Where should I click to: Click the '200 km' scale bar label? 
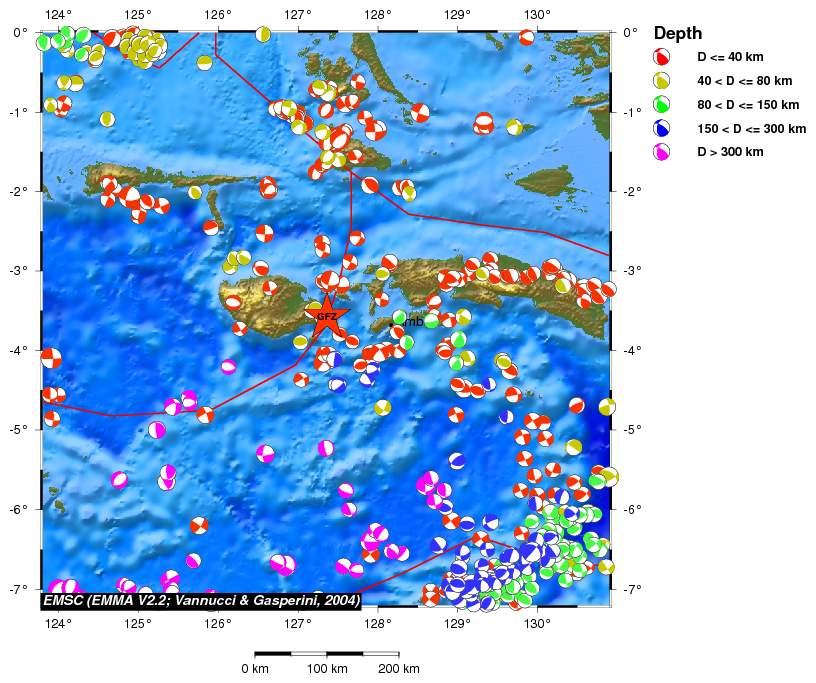click(x=398, y=668)
